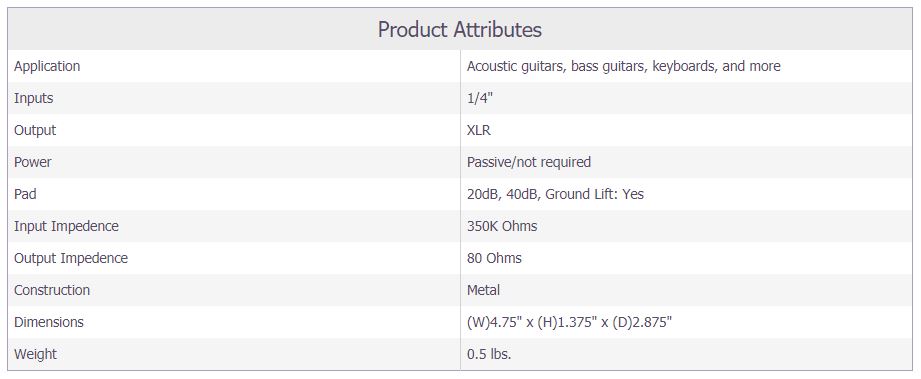
Task: Select the Inputs row label
Action: pos(33,98)
